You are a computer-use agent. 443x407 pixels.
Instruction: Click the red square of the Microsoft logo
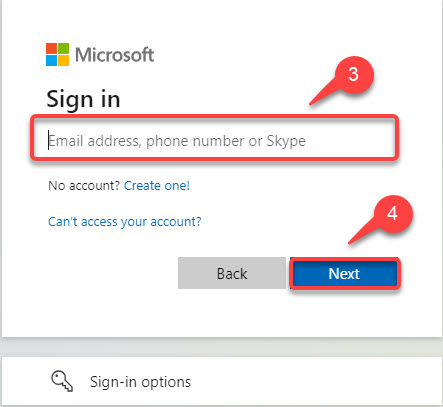51,48
